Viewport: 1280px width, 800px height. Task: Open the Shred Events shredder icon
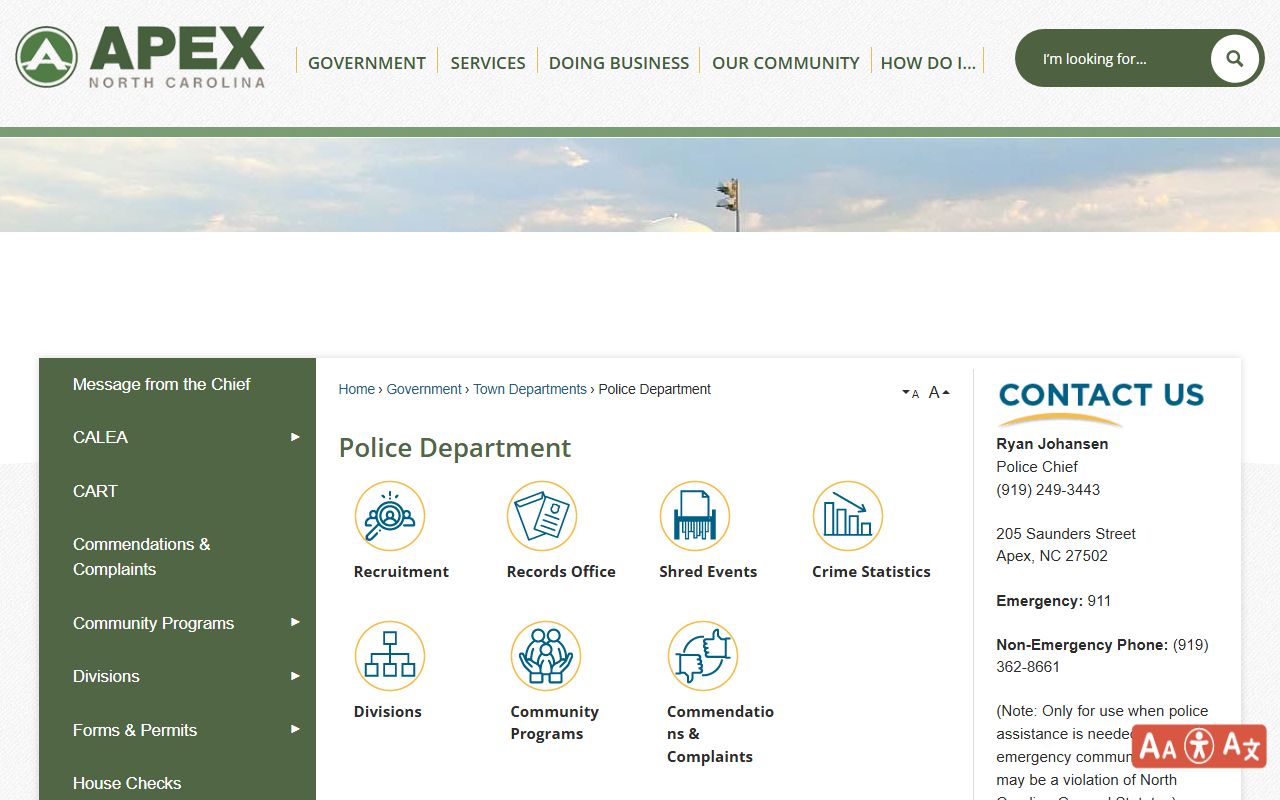coord(695,516)
